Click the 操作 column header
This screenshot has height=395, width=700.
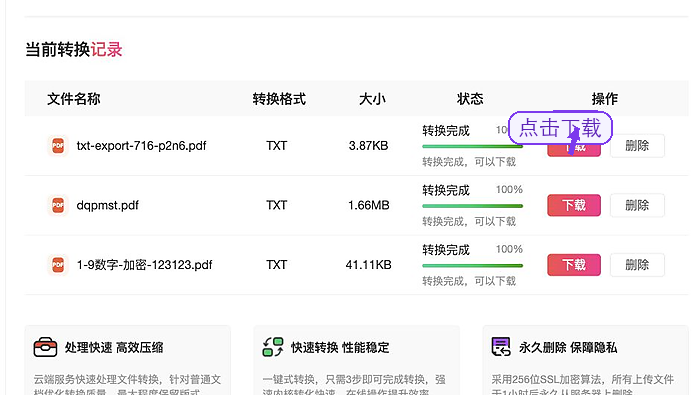[x=605, y=99]
